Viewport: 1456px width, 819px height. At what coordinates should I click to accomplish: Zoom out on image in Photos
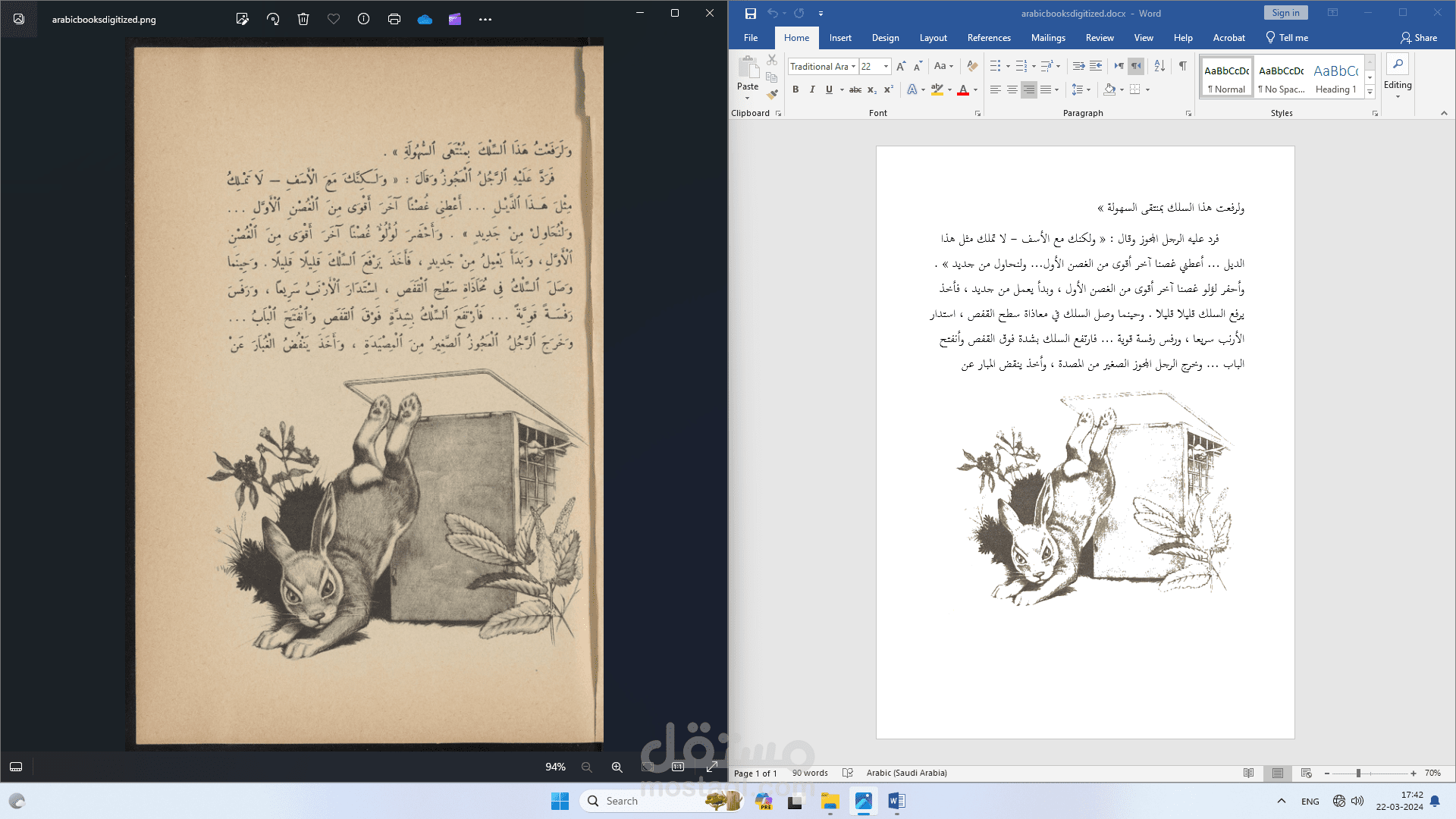pyautogui.click(x=587, y=767)
